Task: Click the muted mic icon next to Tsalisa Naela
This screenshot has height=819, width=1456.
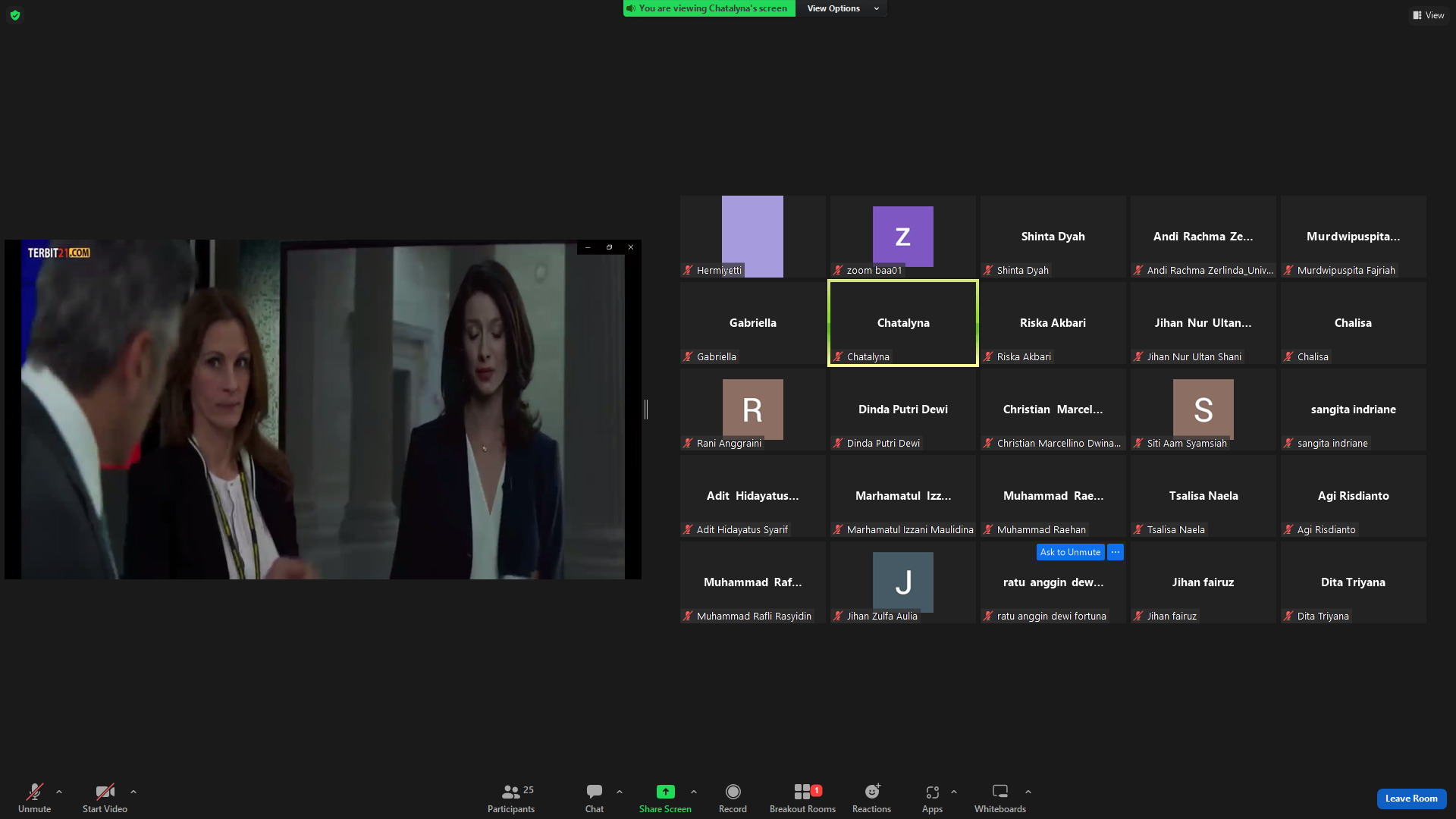Action: (x=1138, y=529)
